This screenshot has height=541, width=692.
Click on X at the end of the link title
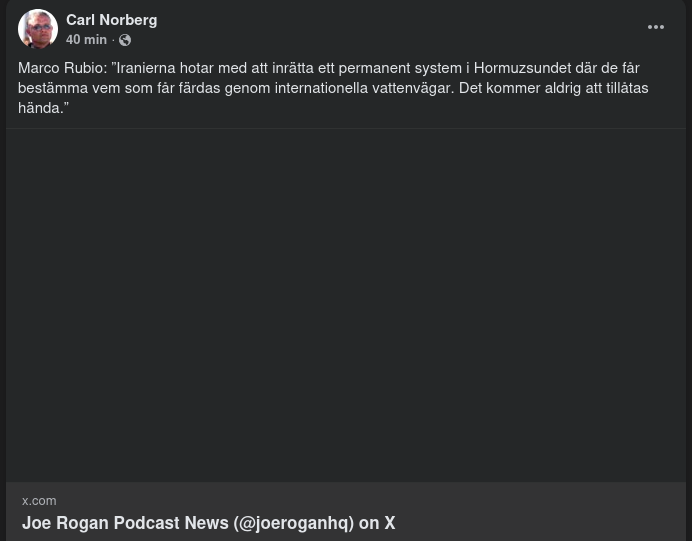[390, 523]
